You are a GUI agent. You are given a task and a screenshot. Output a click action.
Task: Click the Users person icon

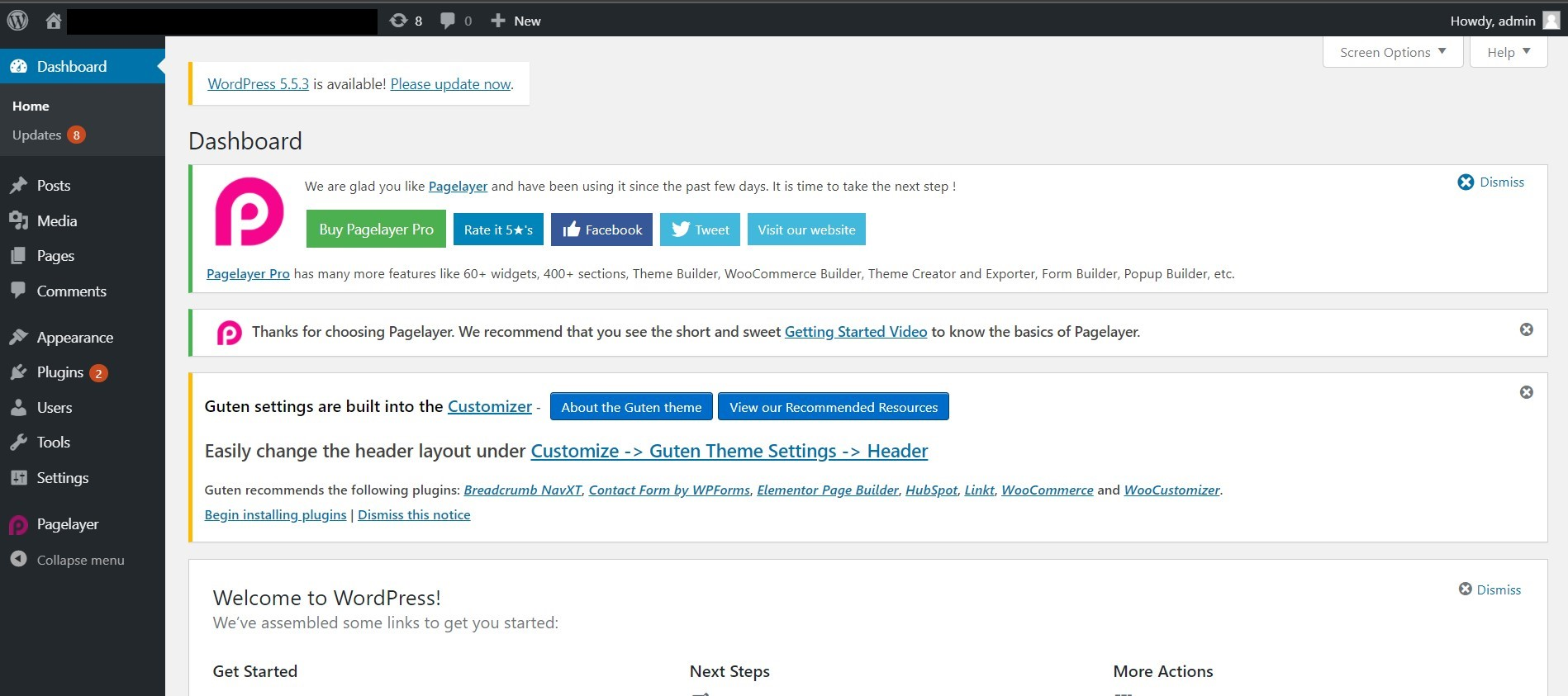click(18, 407)
